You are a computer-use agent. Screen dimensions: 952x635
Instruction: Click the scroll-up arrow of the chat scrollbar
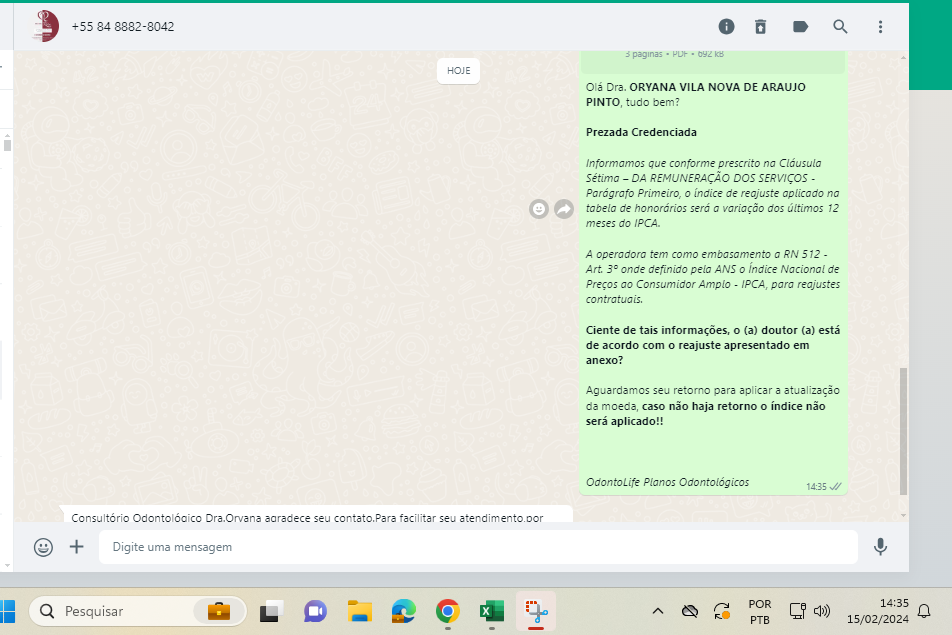point(903,57)
